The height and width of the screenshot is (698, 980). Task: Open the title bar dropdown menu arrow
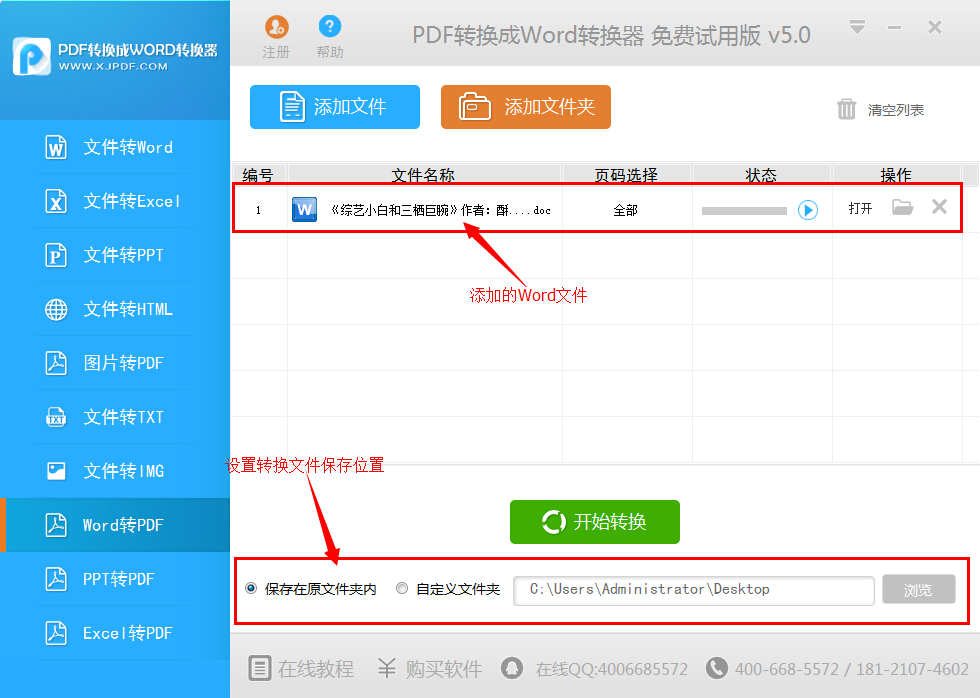857,27
